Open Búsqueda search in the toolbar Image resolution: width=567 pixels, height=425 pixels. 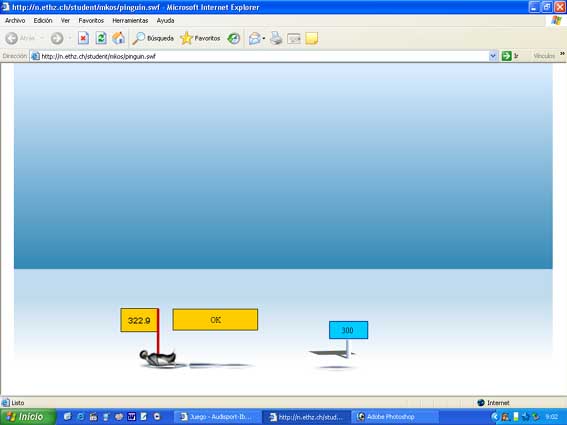[x=153, y=38]
